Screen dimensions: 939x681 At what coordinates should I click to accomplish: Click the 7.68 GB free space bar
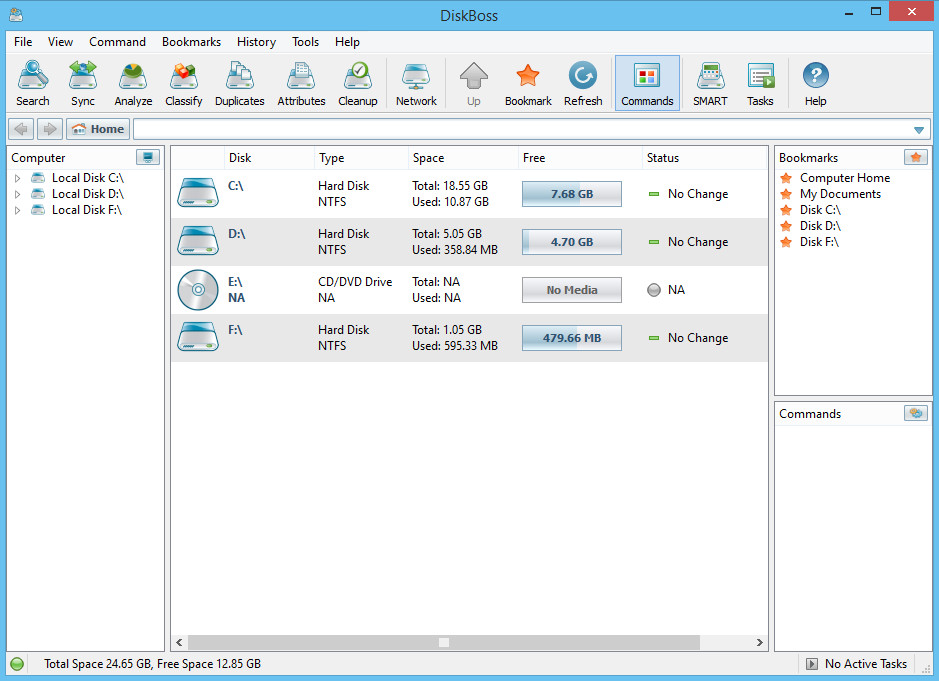pos(571,194)
